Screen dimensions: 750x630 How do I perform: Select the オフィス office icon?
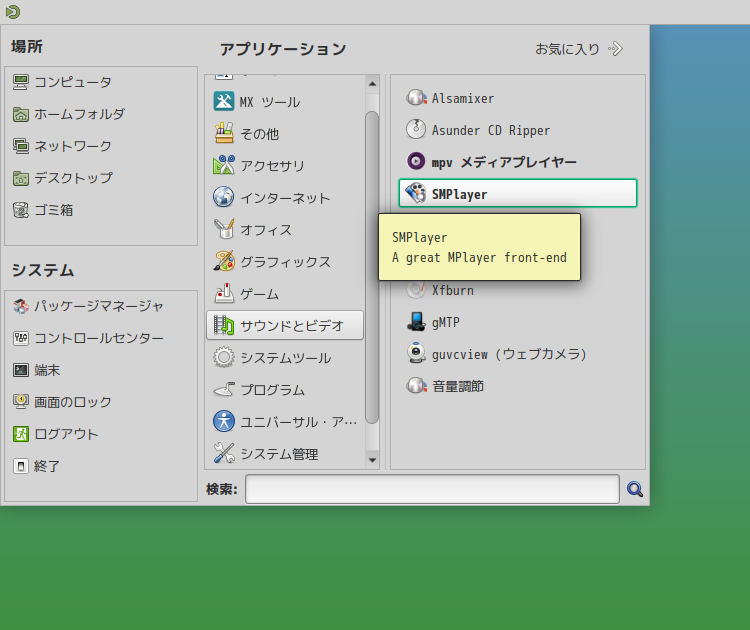click(x=224, y=229)
